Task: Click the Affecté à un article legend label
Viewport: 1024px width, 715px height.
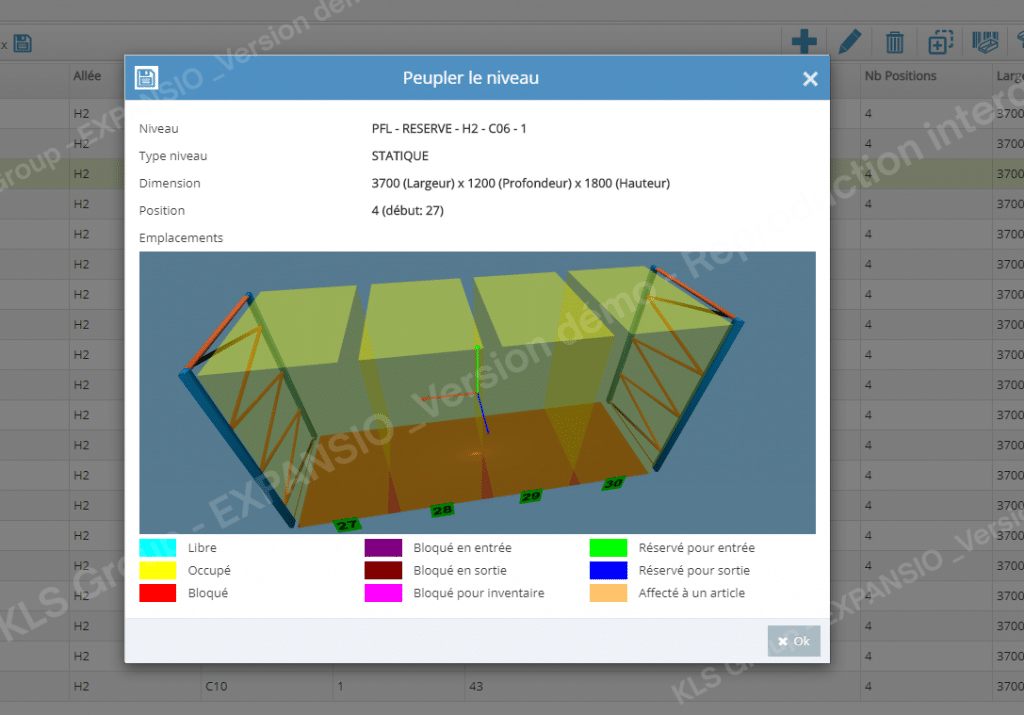Action: pyautogui.click(x=692, y=593)
